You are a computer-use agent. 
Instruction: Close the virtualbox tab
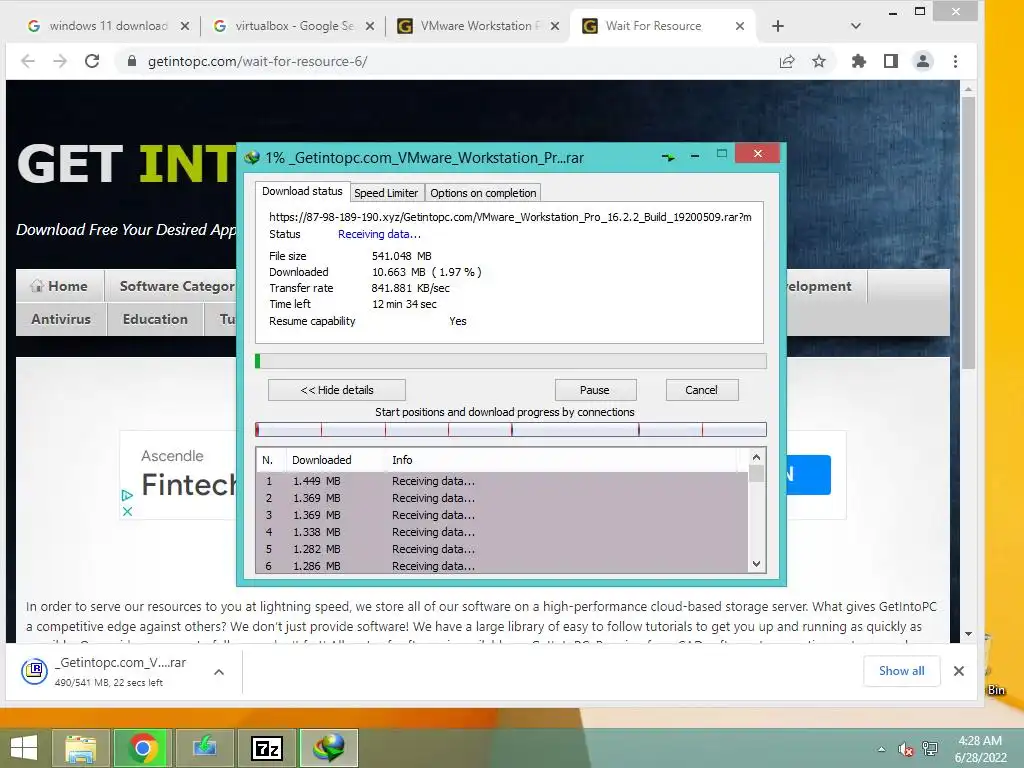pyautogui.click(x=370, y=26)
